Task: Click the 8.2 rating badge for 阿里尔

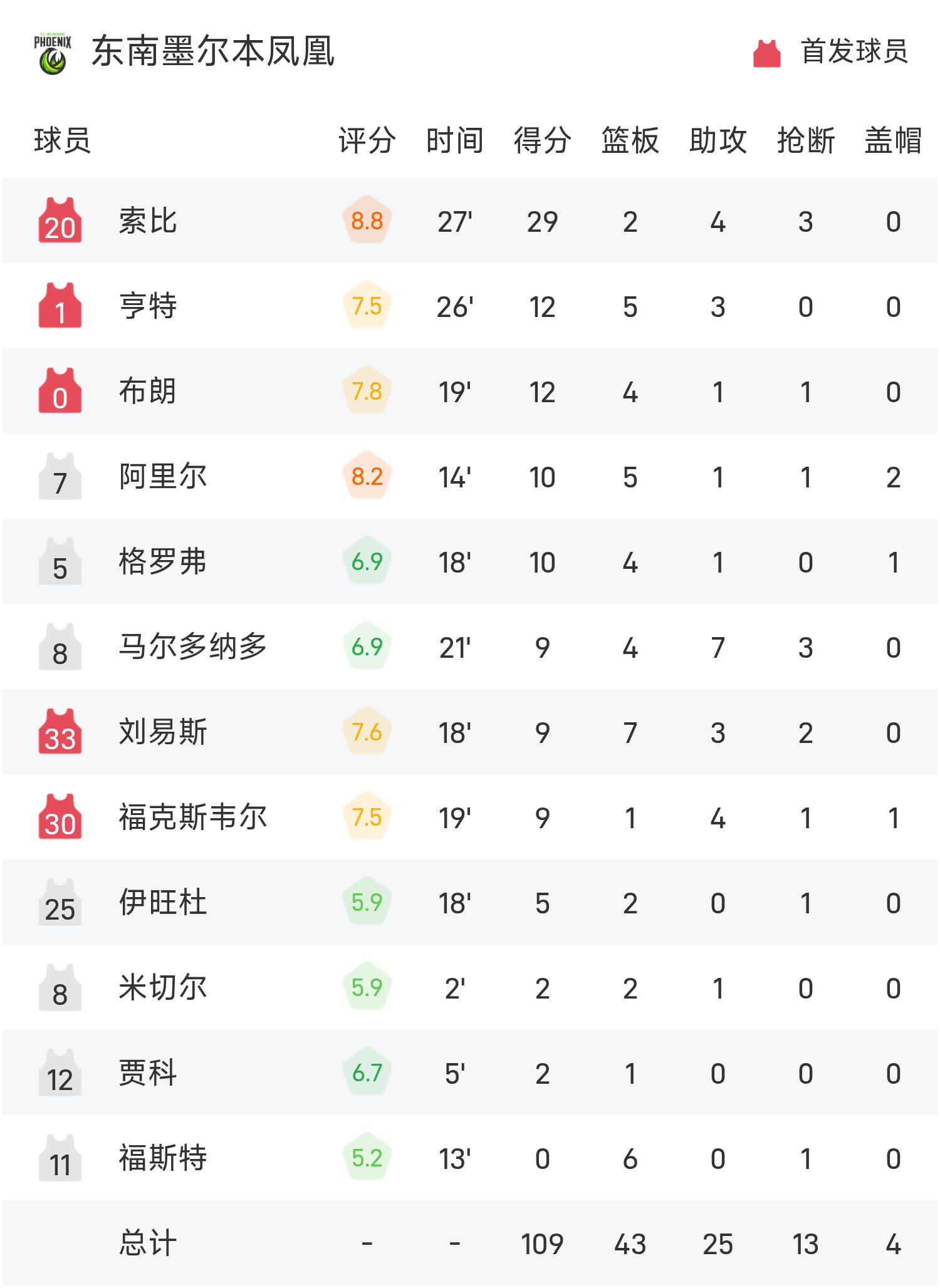Action: point(367,477)
